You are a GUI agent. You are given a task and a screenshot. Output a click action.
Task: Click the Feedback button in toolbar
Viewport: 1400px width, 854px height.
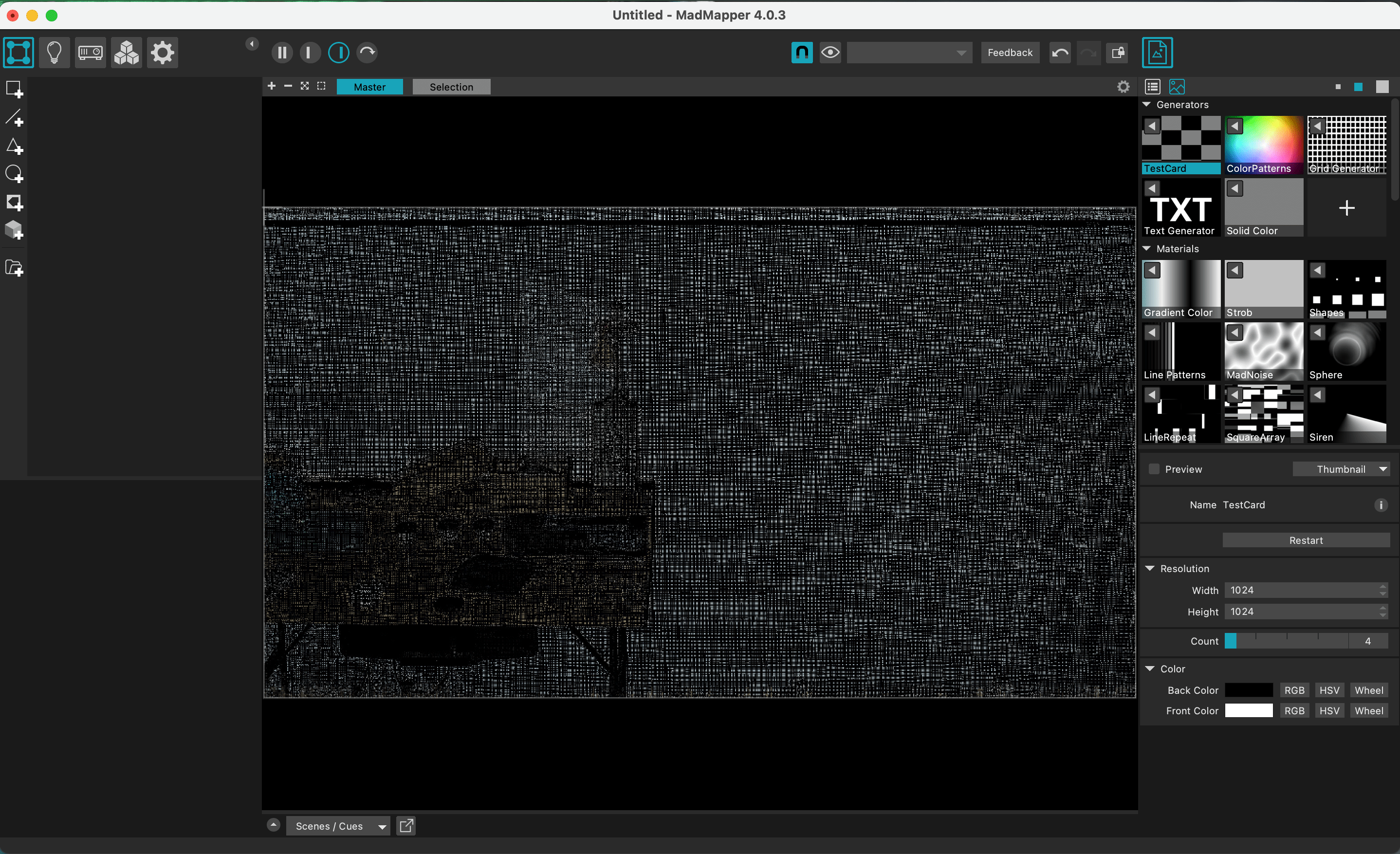pyautogui.click(x=1009, y=52)
